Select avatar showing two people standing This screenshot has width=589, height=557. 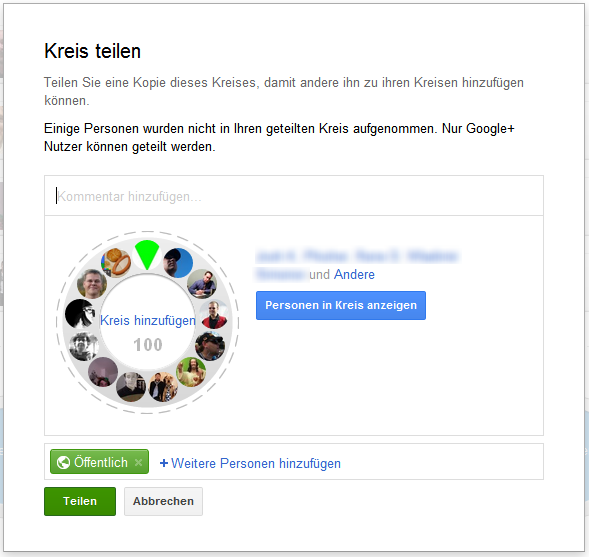pyautogui.click(x=163, y=387)
